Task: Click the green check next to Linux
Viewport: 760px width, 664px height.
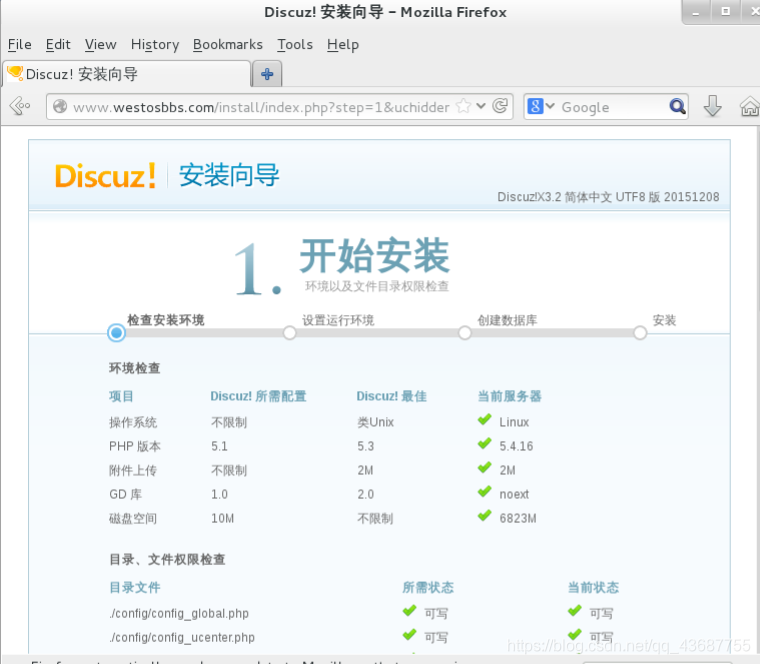Action: [x=484, y=420]
